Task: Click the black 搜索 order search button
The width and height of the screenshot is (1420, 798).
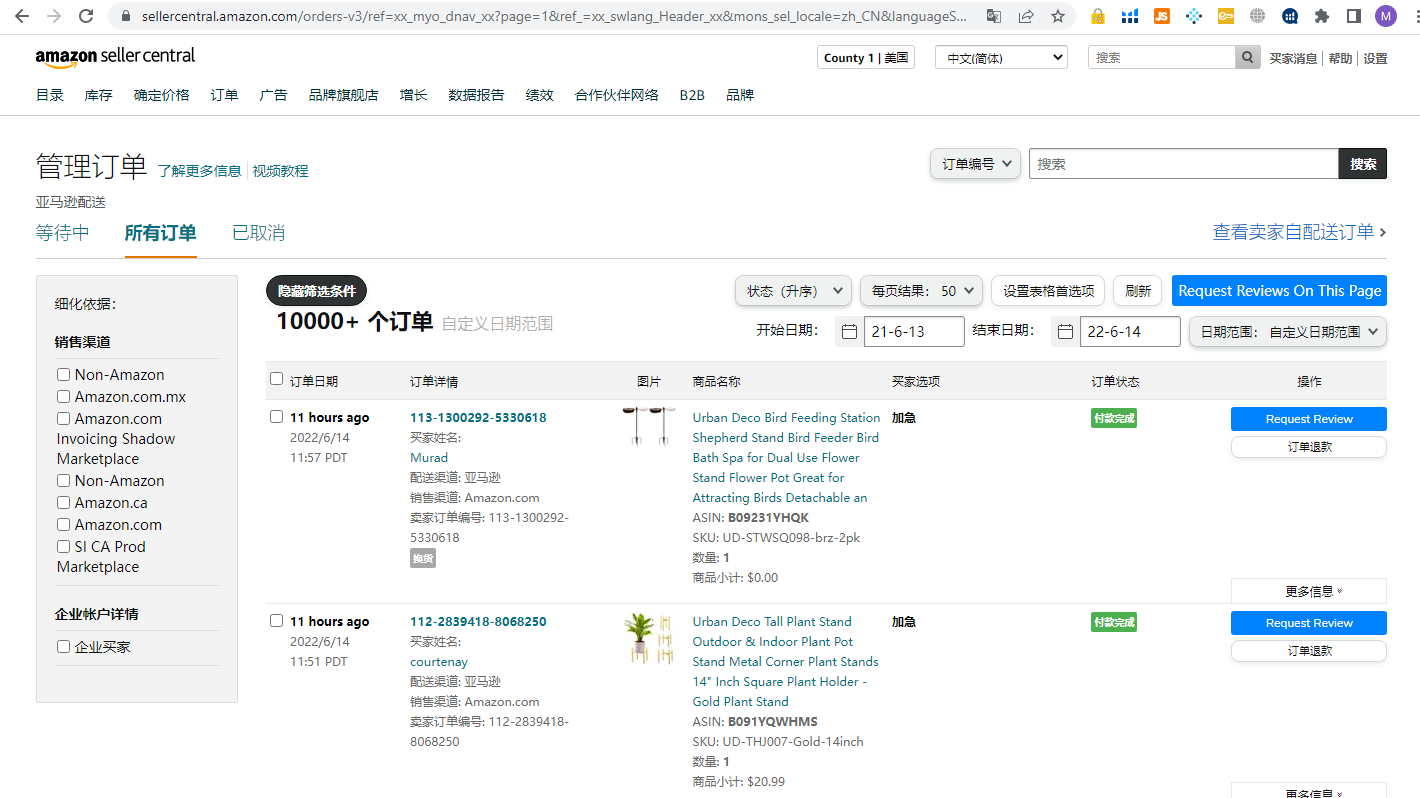Action: point(1363,164)
